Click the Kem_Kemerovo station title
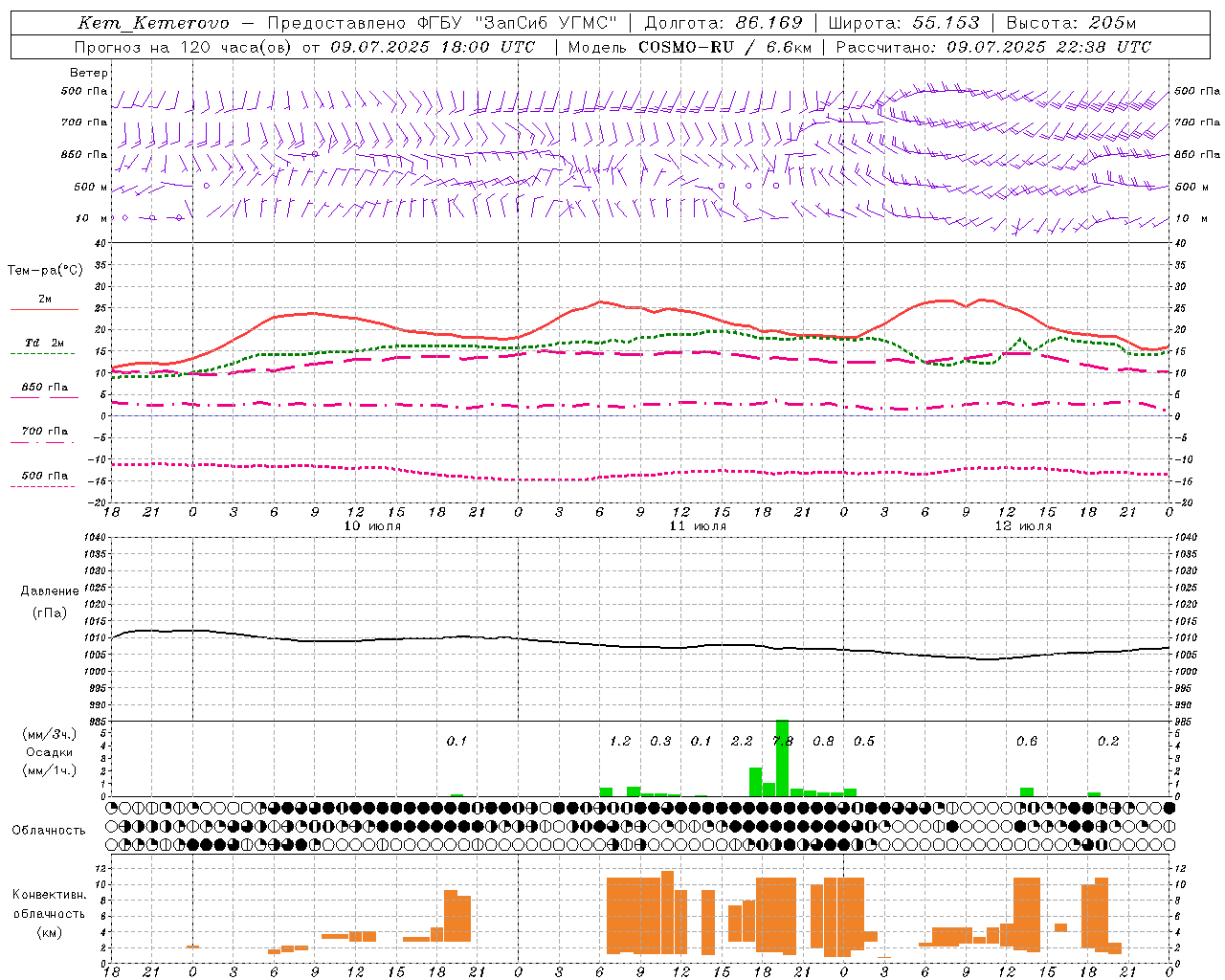The image size is (1225, 980). pos(153,23)
